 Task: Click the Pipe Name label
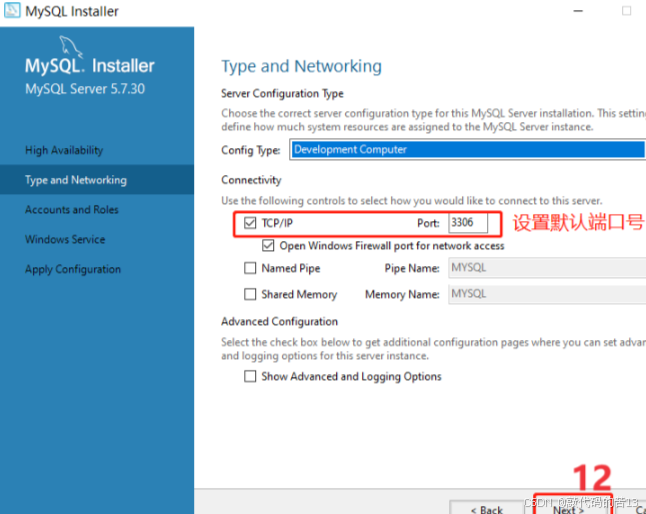(412, 268)
